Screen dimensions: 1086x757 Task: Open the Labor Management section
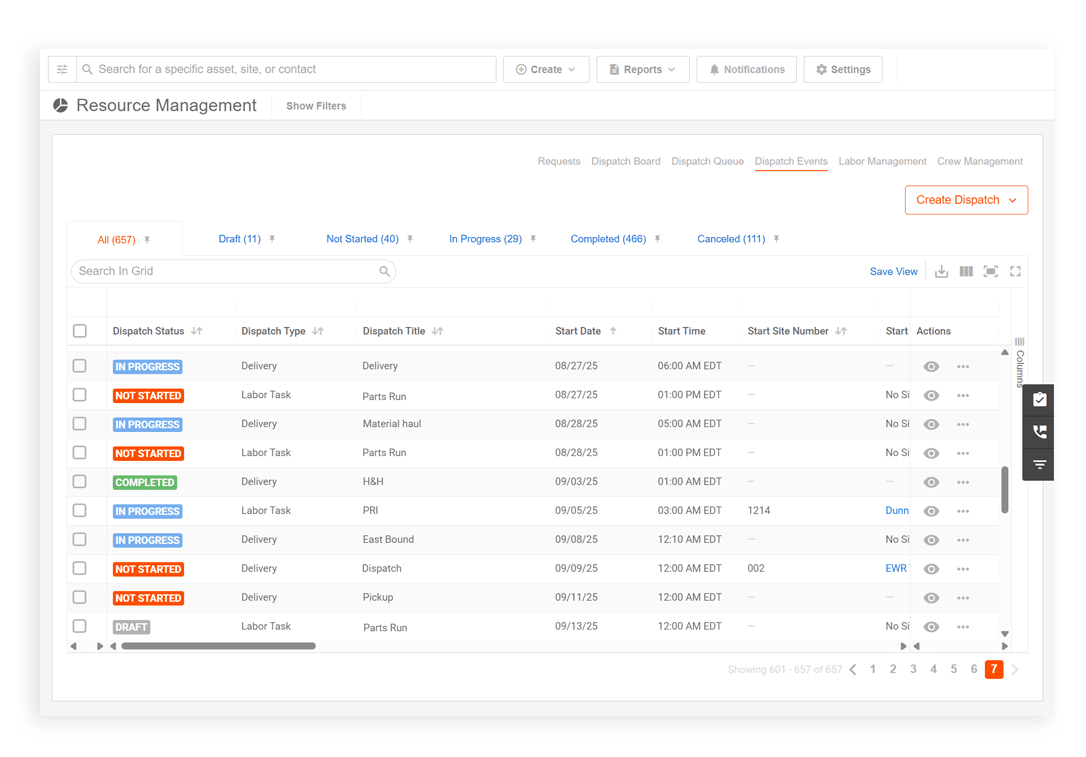pyautogui.click(x=882, y=161)
